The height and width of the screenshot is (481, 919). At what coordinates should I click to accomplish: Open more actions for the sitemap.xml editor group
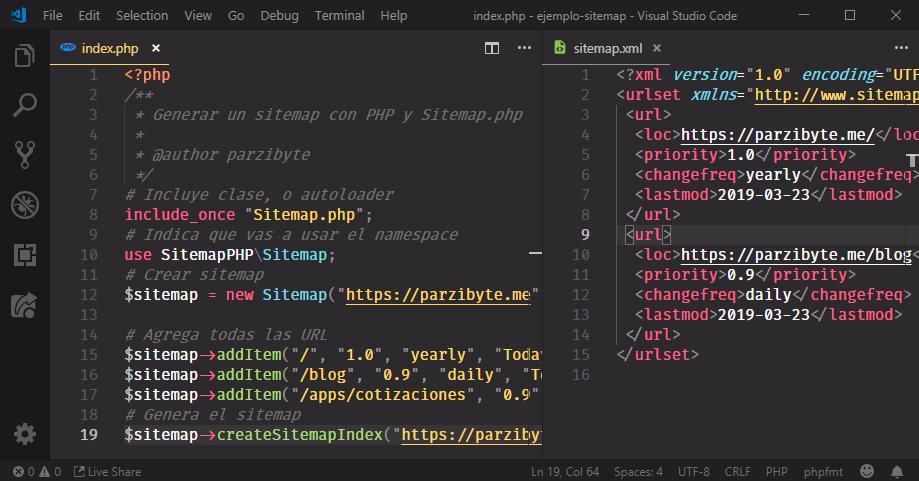901,48
